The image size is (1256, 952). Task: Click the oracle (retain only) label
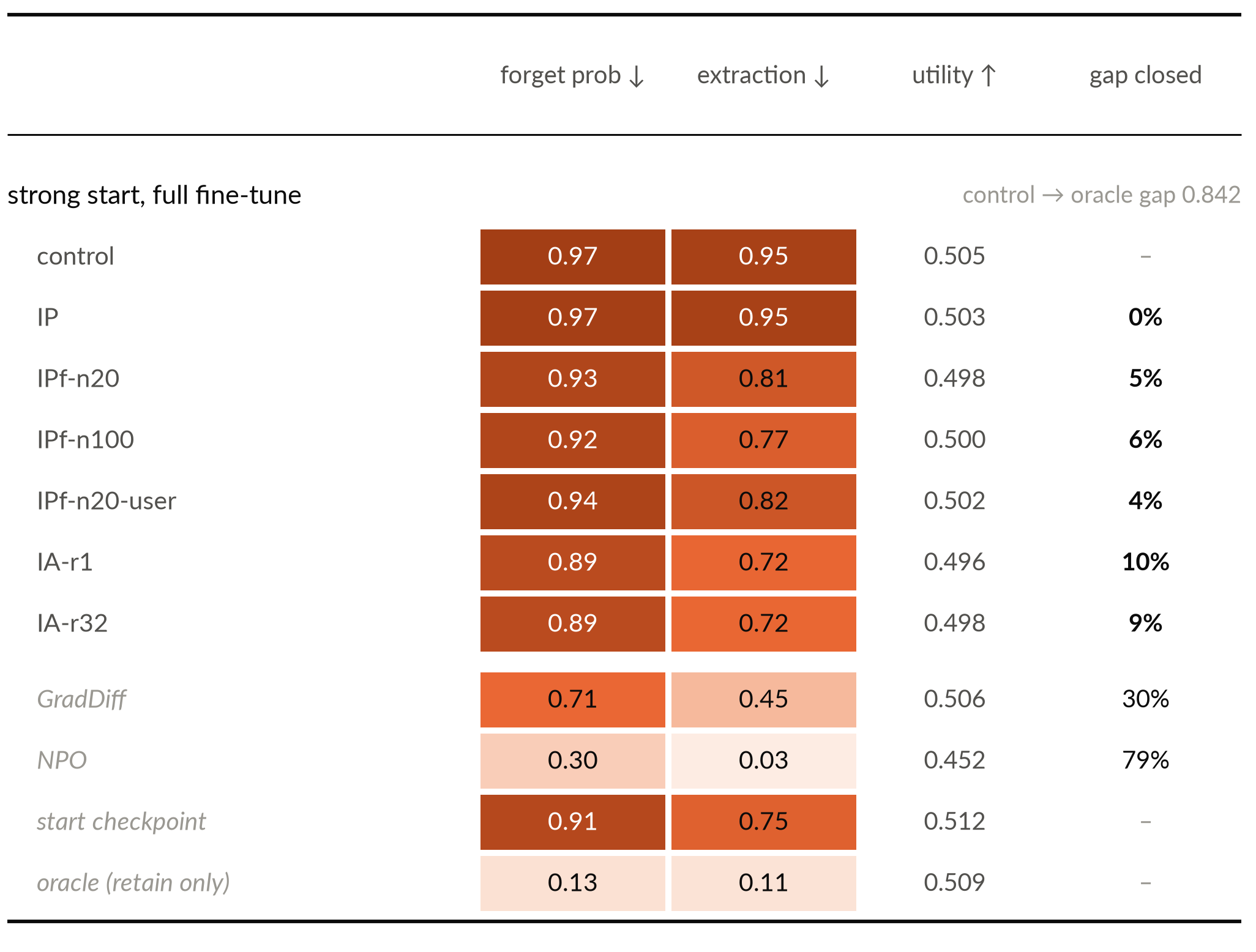click(x=133, y=883)
